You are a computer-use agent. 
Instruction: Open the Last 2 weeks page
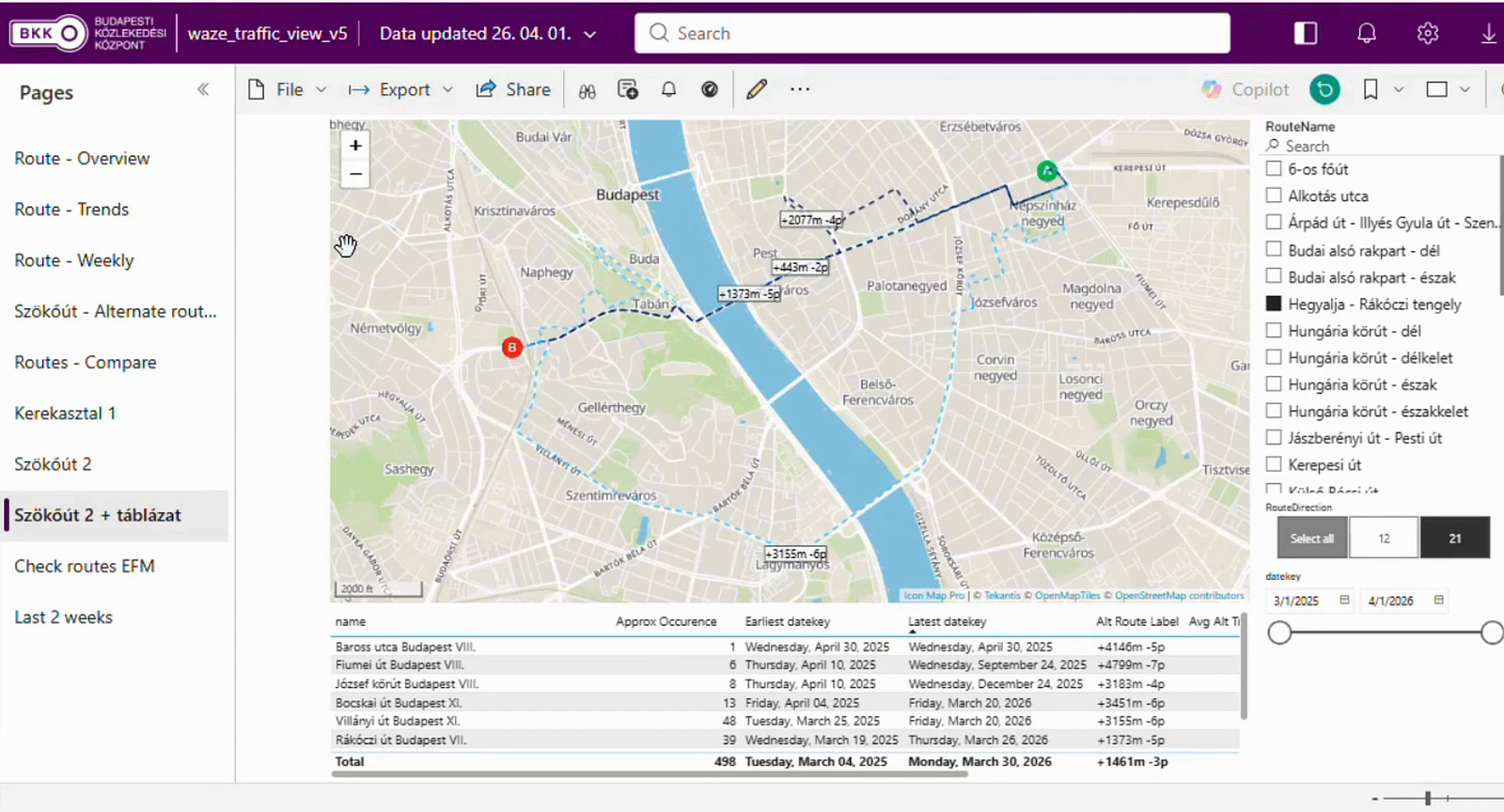(63, 617)
